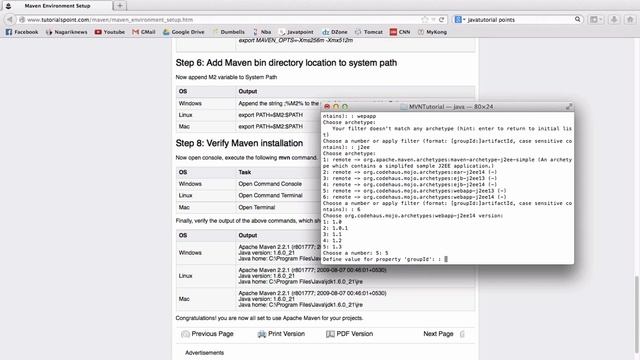Go to Previous Page link
The image size is (640, 360).
tap(212, 334)
